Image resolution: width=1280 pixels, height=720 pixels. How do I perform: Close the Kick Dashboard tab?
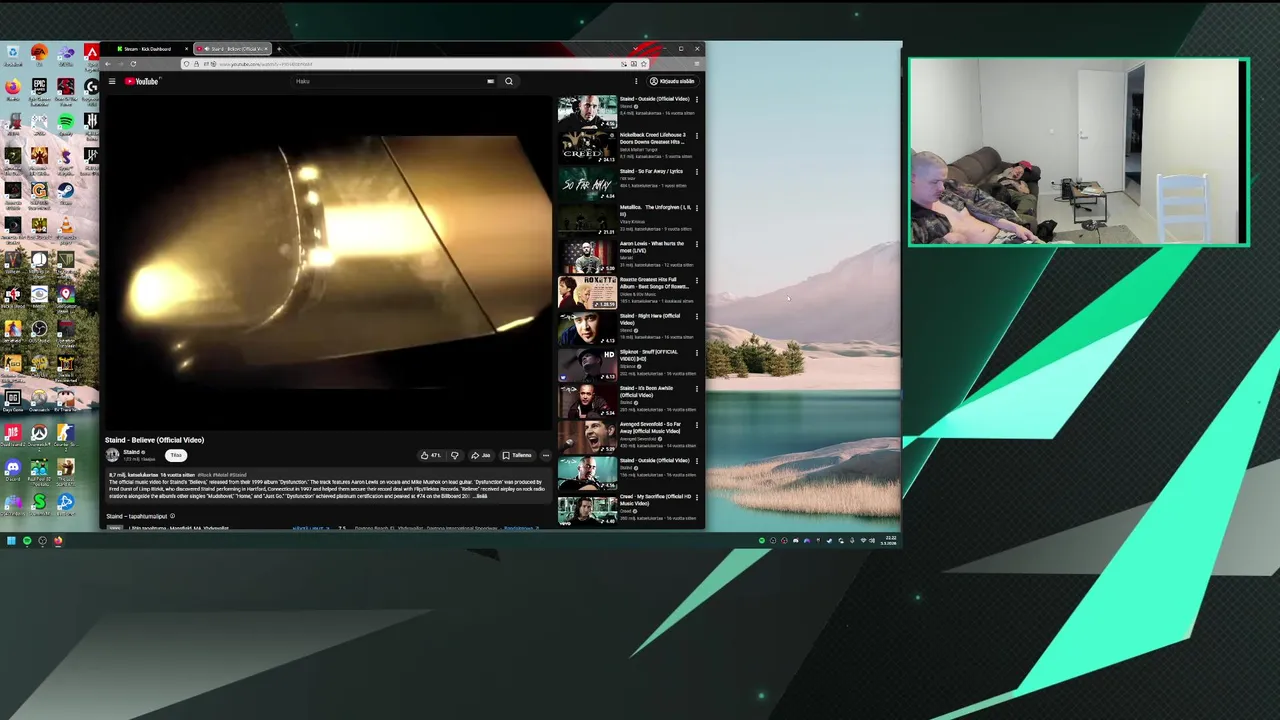pyautogui.click(x=187, y=48)
